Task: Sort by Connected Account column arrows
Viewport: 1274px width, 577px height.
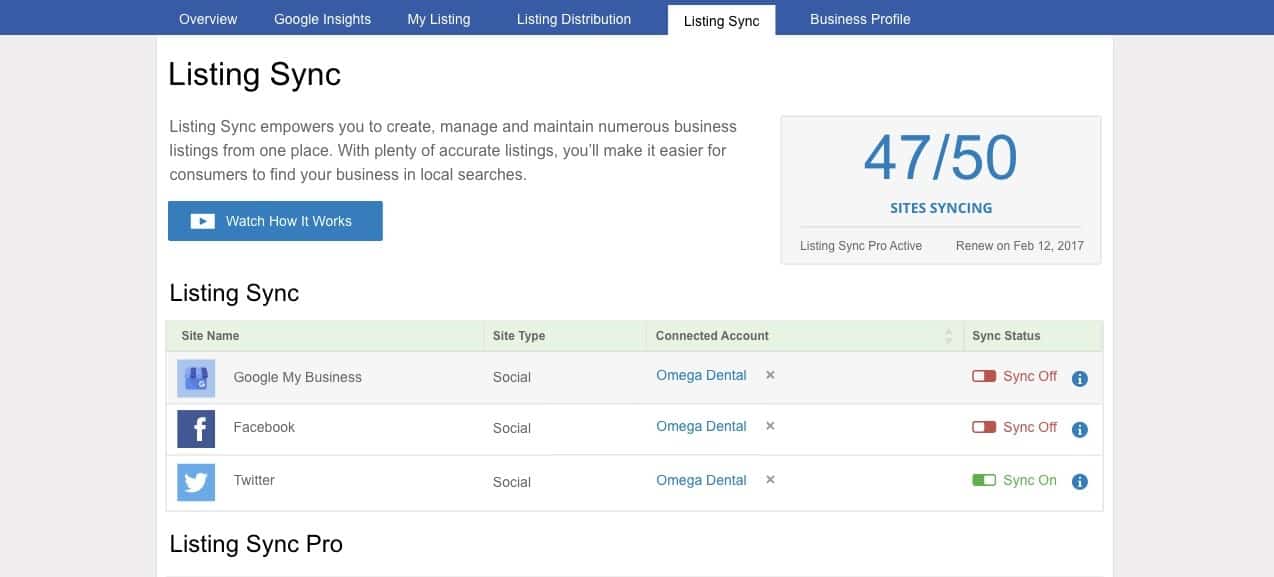Action: [x=948, y=336]
